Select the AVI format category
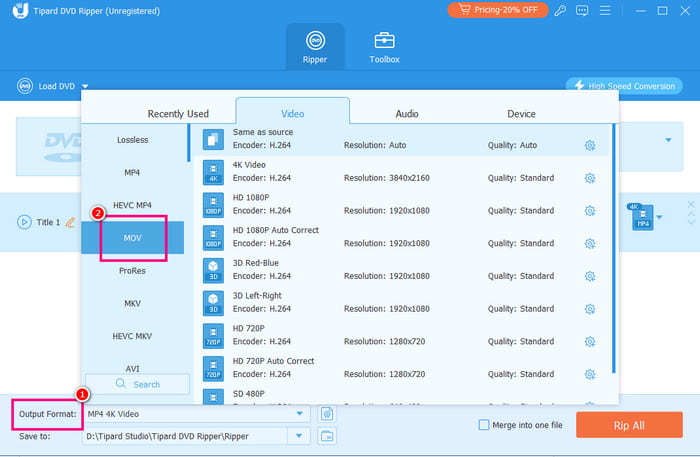This screenshot has width=700, height=457. [133, 368]
